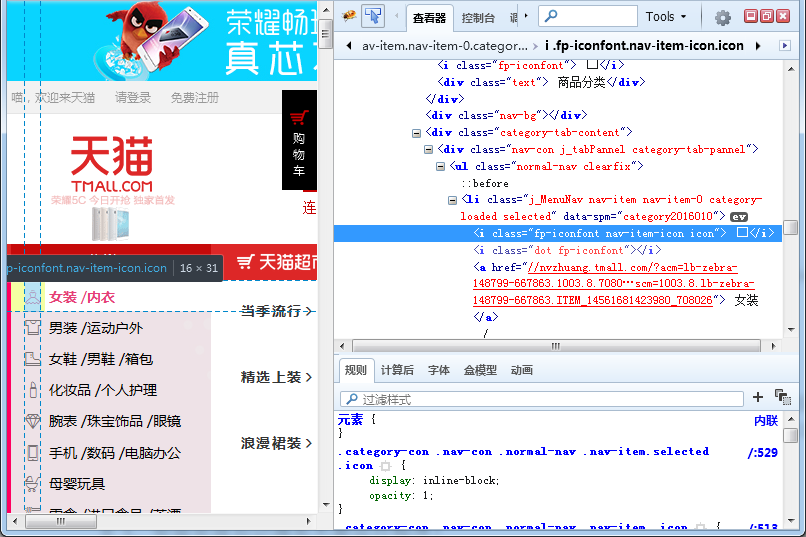Click the 过滤样式 filter styles field

point(542,399)
